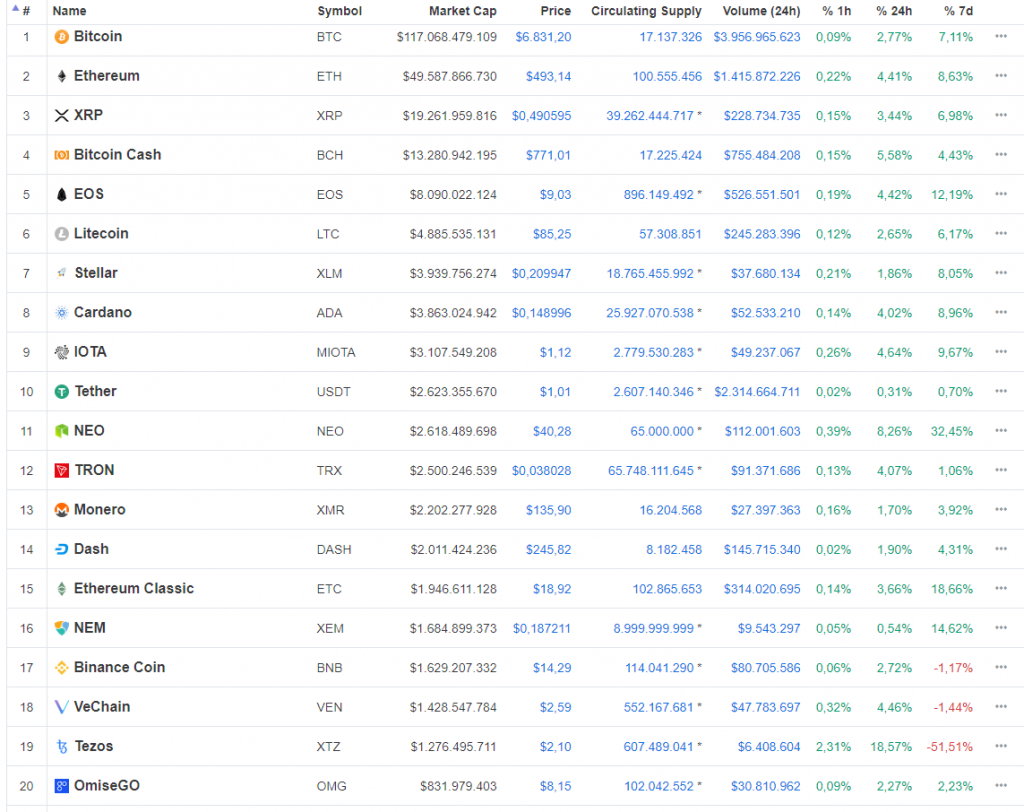Select NEO 32,45% weekly change value
The image size is (1024, 812).
click(952, 431)
